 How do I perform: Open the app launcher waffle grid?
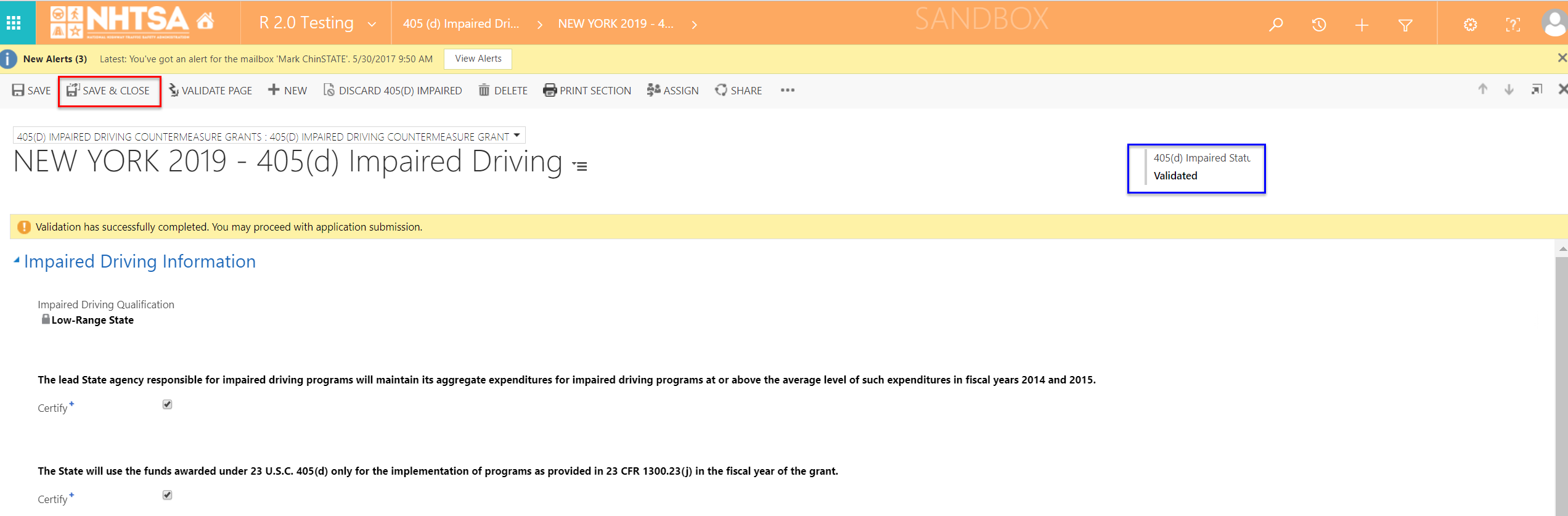14,23
